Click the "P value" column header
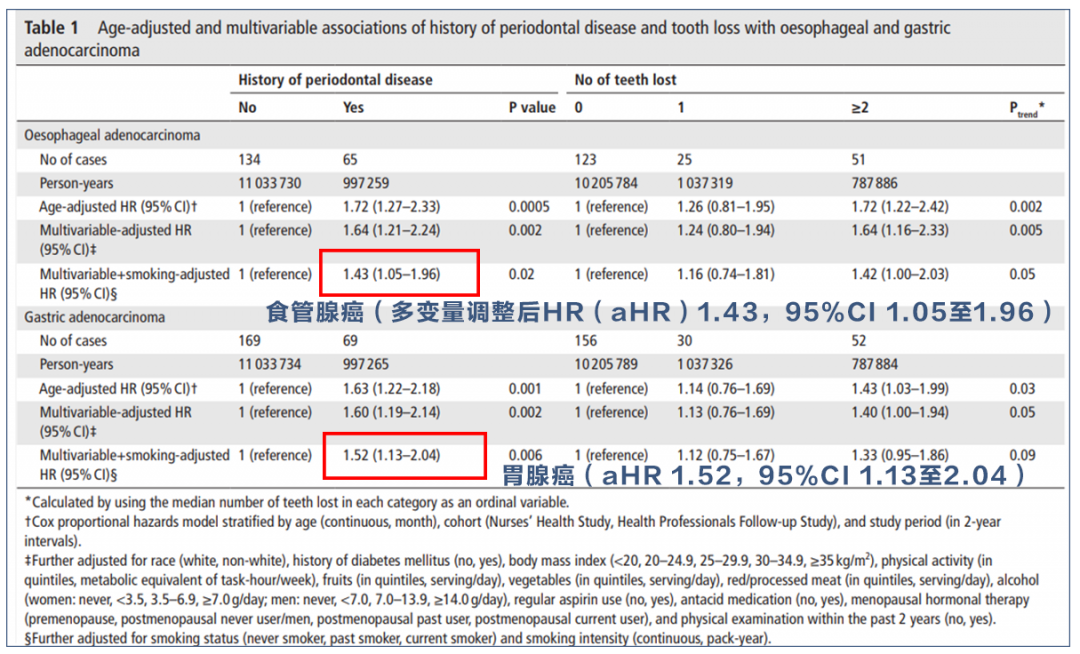Viewport: 1080px width, 654px height. coord(532,107)
